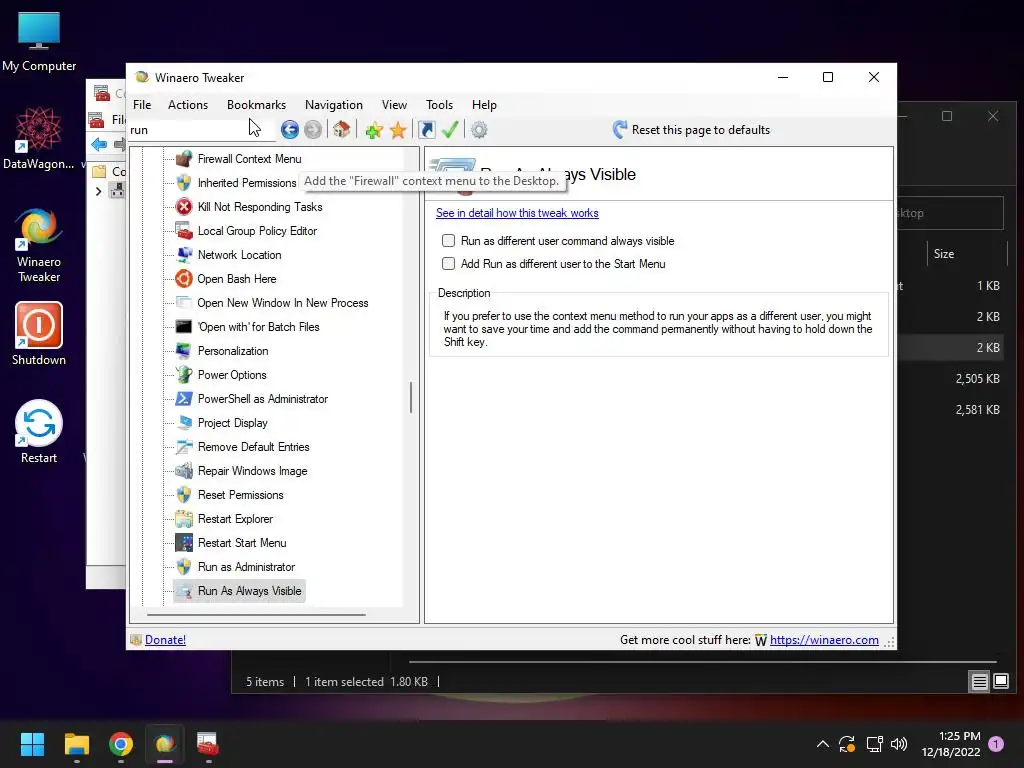The height and width of the screenshot is (768, 1024).
Task: Open the Help menu
Action: (484, 104)
